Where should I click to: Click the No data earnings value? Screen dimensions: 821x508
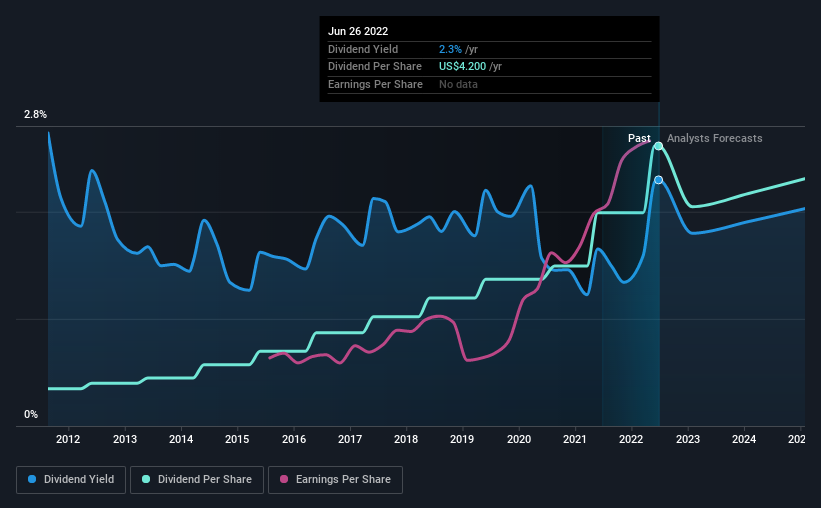(x=458, y=84)
